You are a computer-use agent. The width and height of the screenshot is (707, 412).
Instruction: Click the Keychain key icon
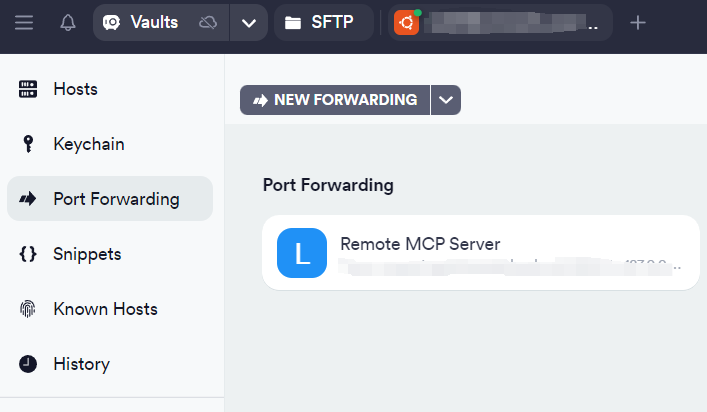(x=28, y=144)
